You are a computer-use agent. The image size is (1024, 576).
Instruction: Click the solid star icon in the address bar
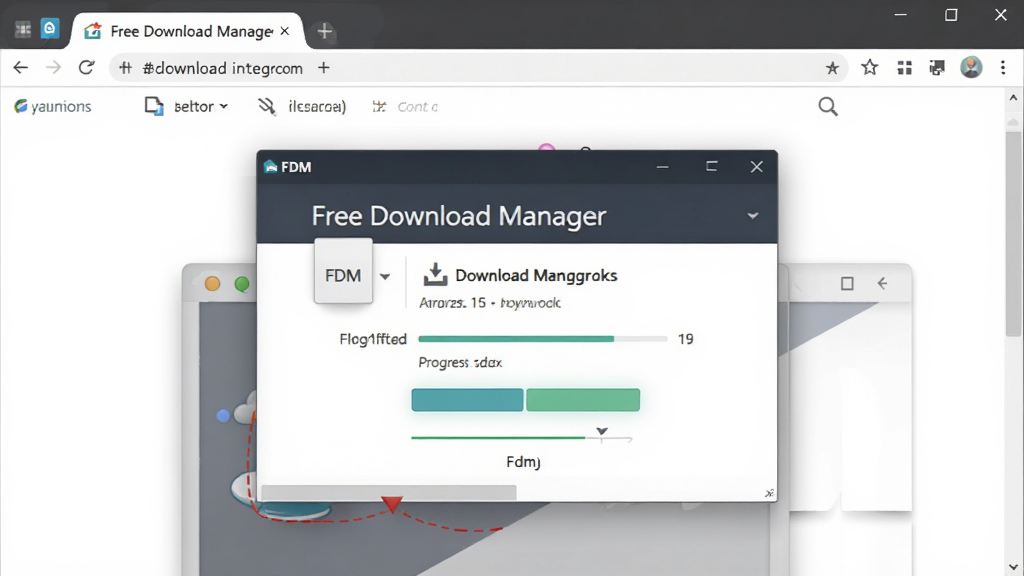[x=832, y=68]
